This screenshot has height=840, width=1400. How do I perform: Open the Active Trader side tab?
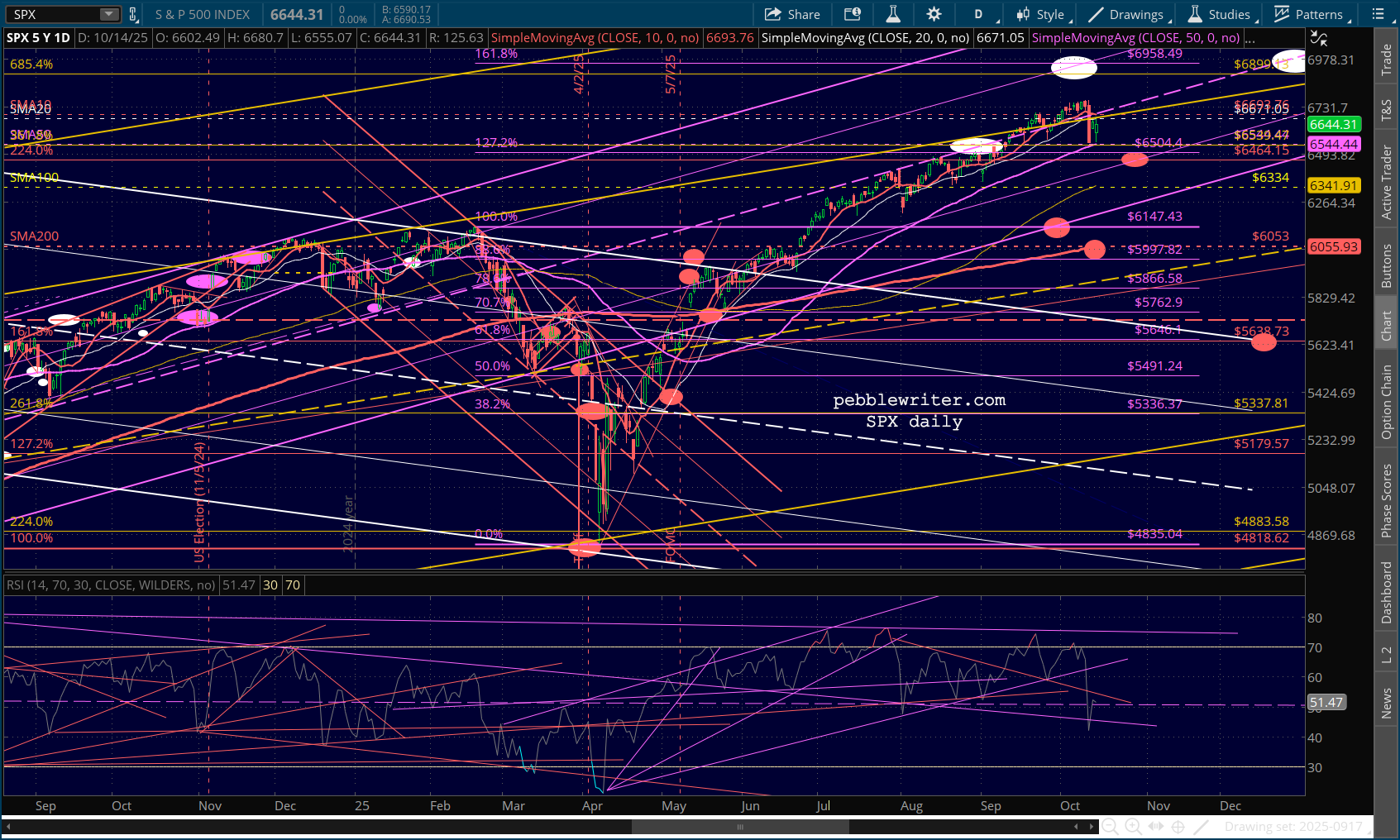coord(1387,182)
